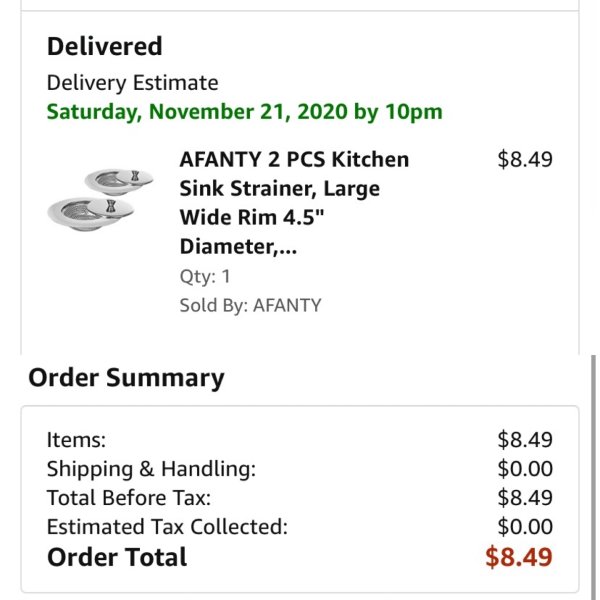Select the Delivered status heading
This screenshot has width=600, height=600.
point(104,46)
